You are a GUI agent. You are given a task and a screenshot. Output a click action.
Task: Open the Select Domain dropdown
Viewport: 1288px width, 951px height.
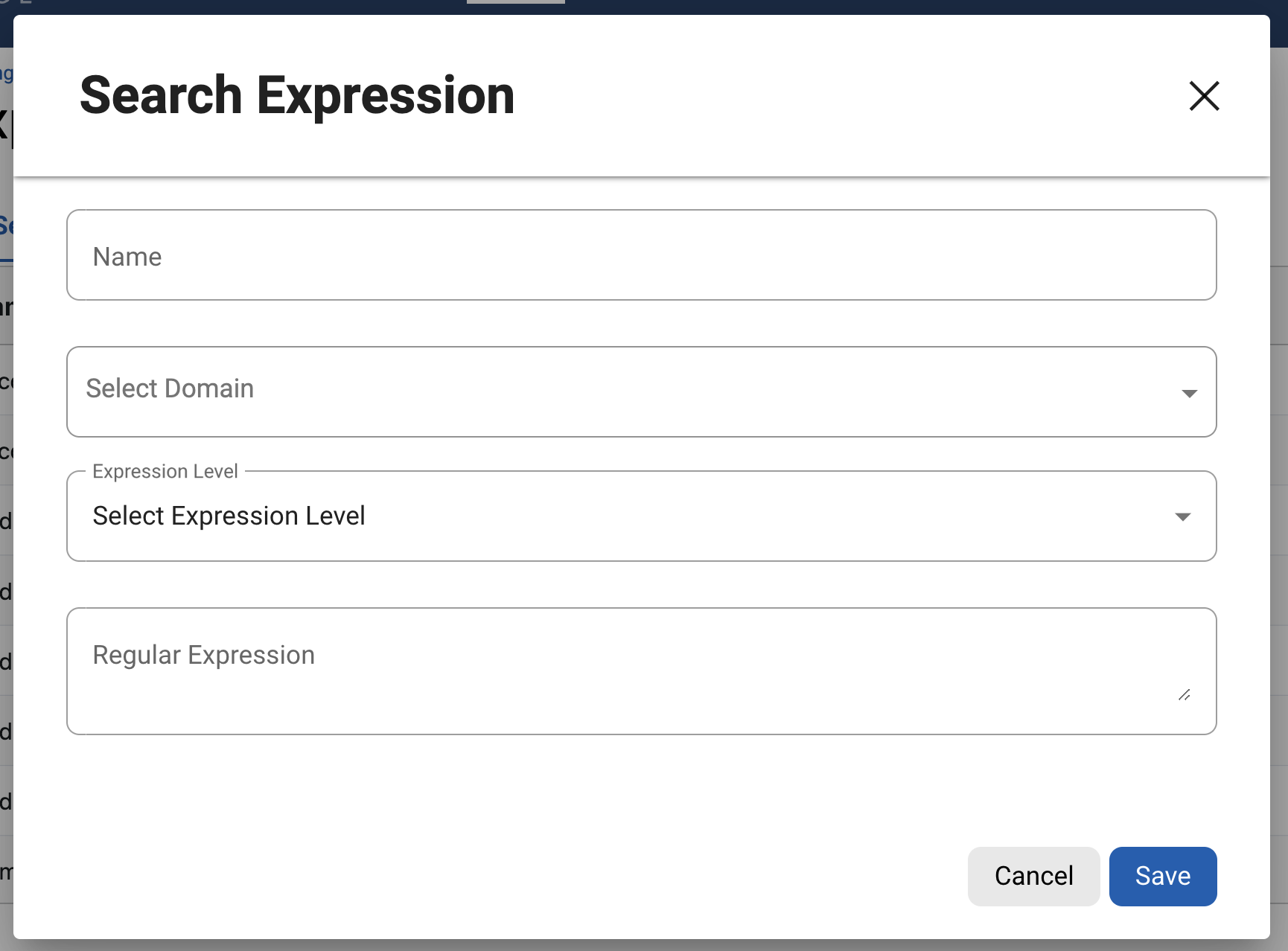(640, 391)
